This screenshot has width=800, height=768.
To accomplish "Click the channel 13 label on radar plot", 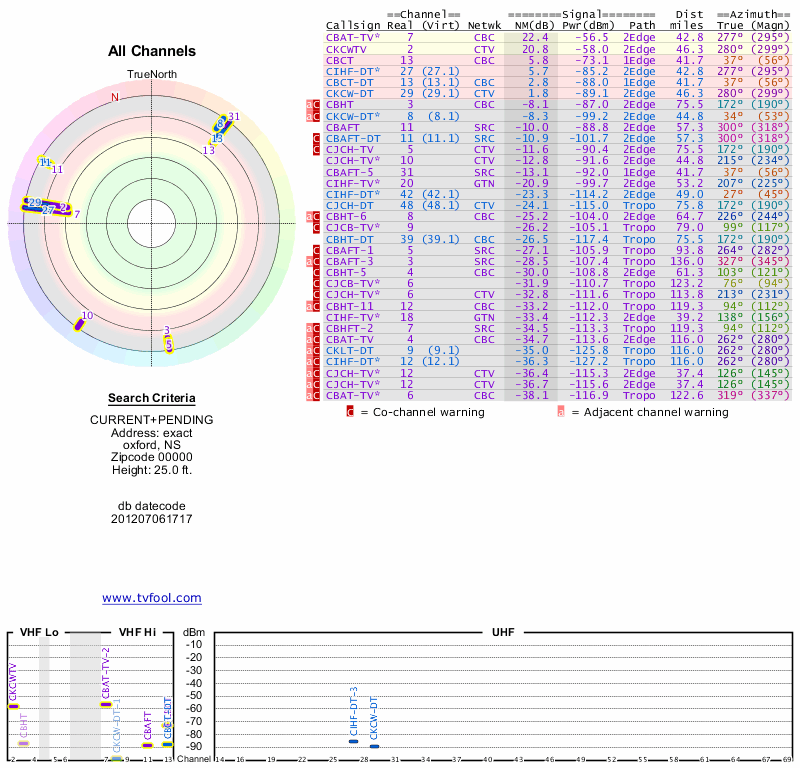I will coord(209,150).
